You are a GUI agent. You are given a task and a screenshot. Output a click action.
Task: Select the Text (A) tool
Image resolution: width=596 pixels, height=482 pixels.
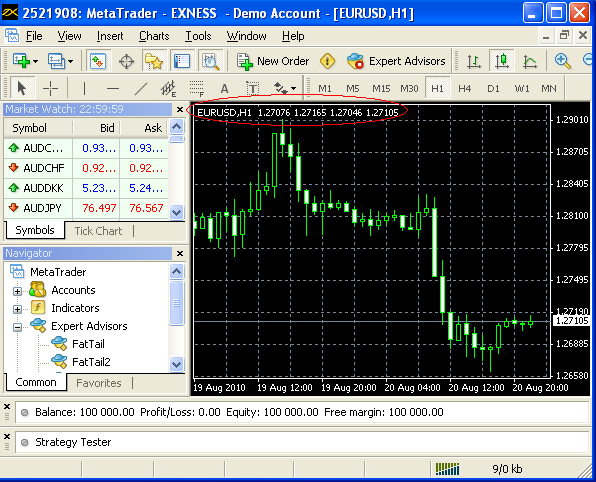click(225, 89)
